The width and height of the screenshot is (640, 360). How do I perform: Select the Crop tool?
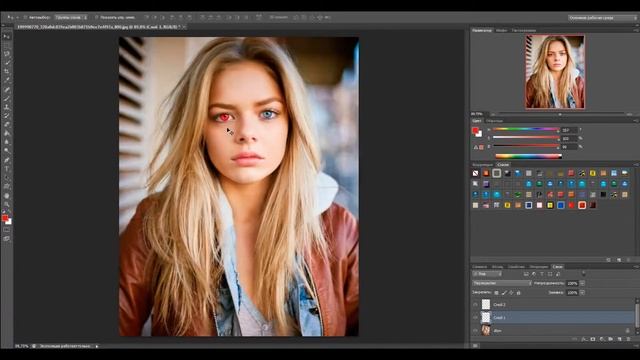pyautogui.click(x=7, y=71)
